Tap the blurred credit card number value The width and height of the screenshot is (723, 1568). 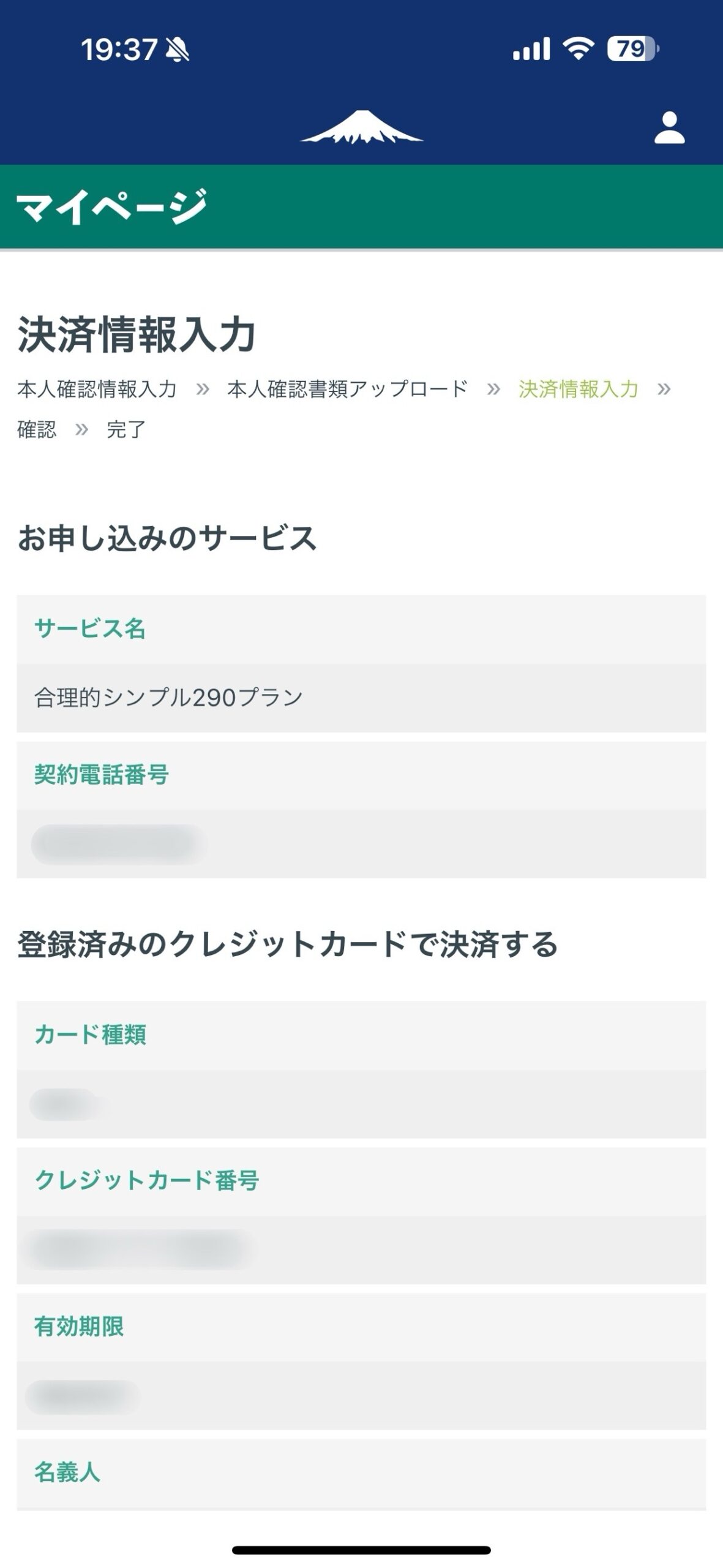pos(138,1249)
